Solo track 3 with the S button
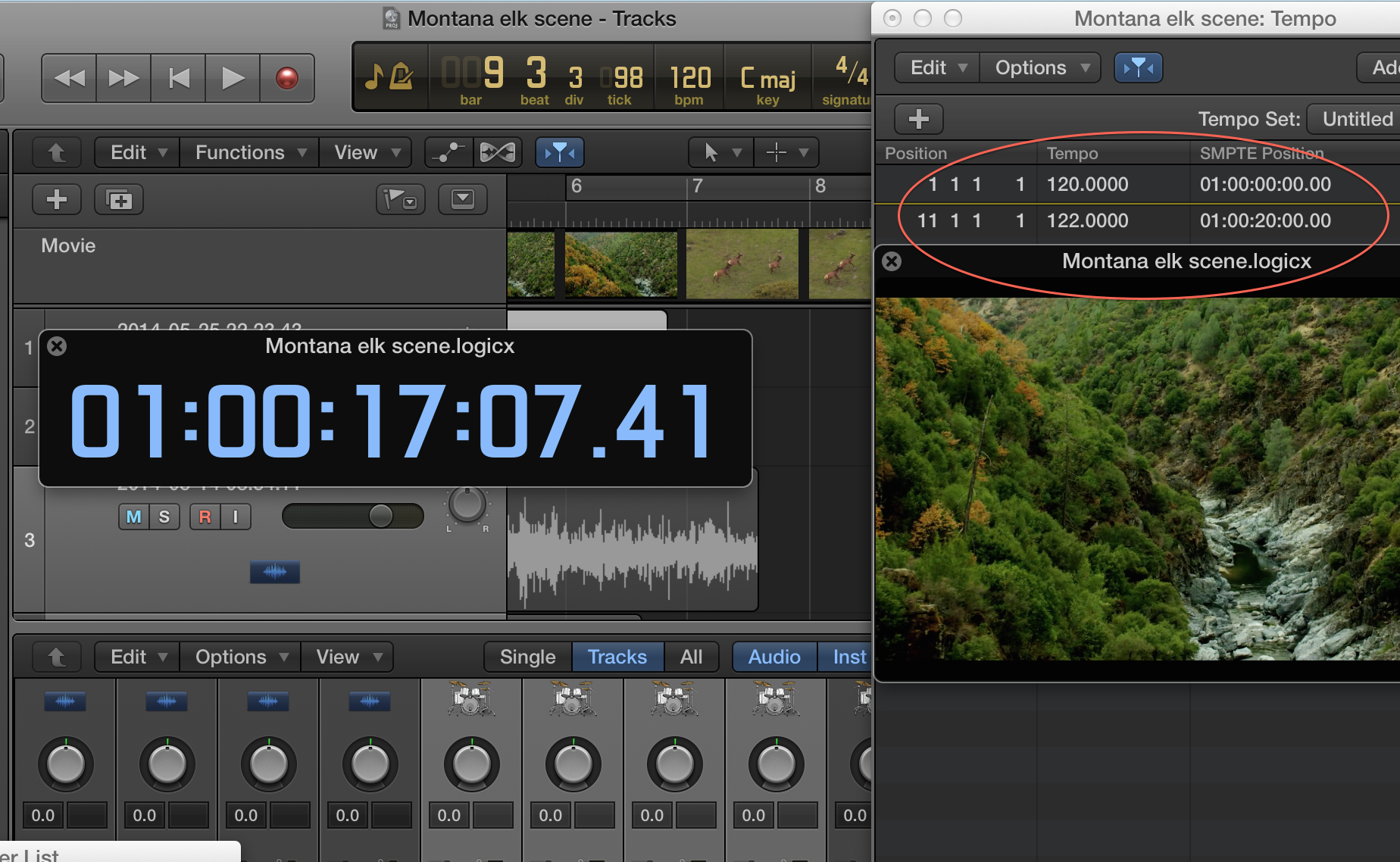This screenshot has height=862, width=1400. (164, 517)
